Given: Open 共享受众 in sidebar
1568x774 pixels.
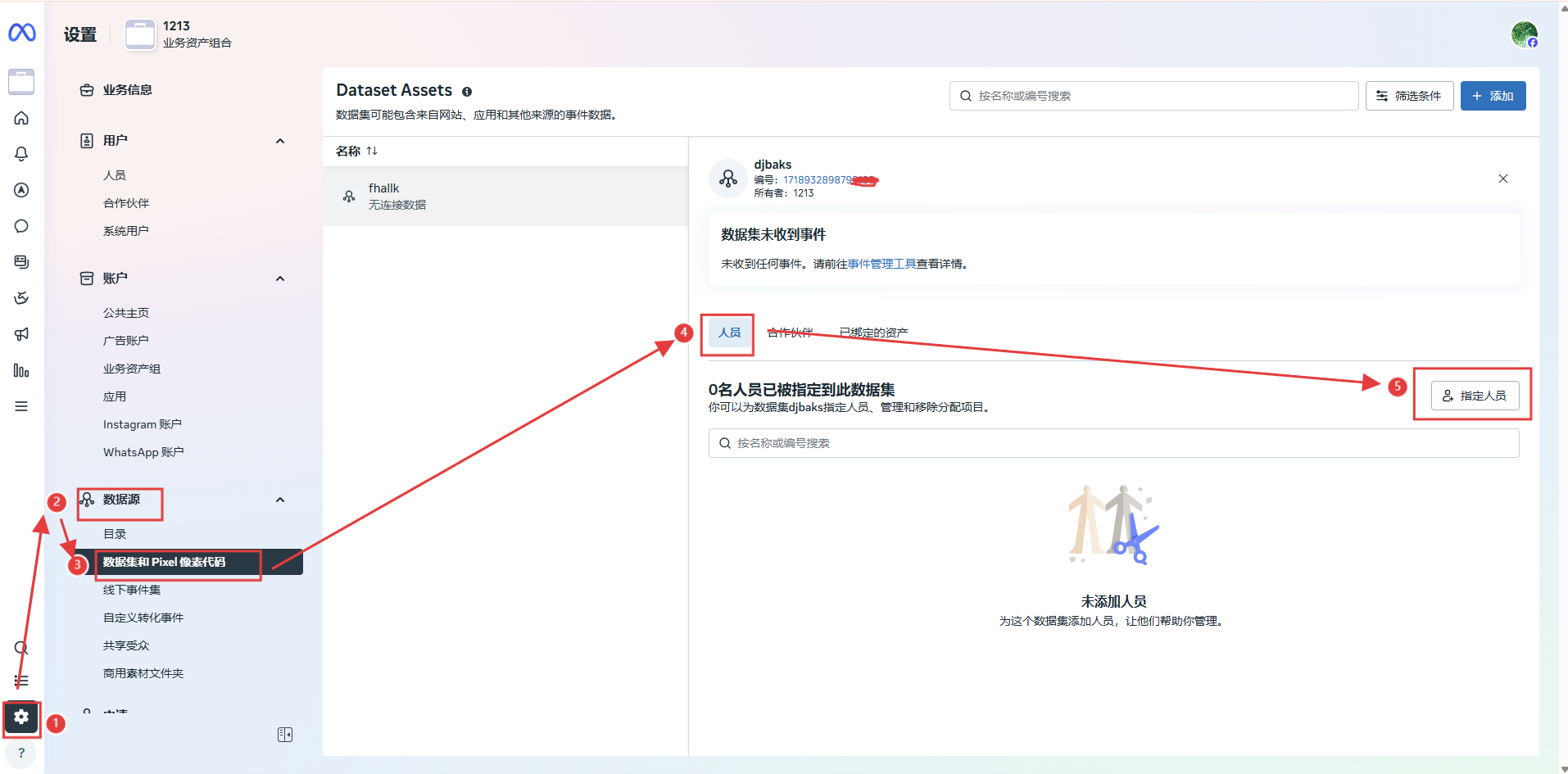Looking at the screenshot, I should (126, 645).
